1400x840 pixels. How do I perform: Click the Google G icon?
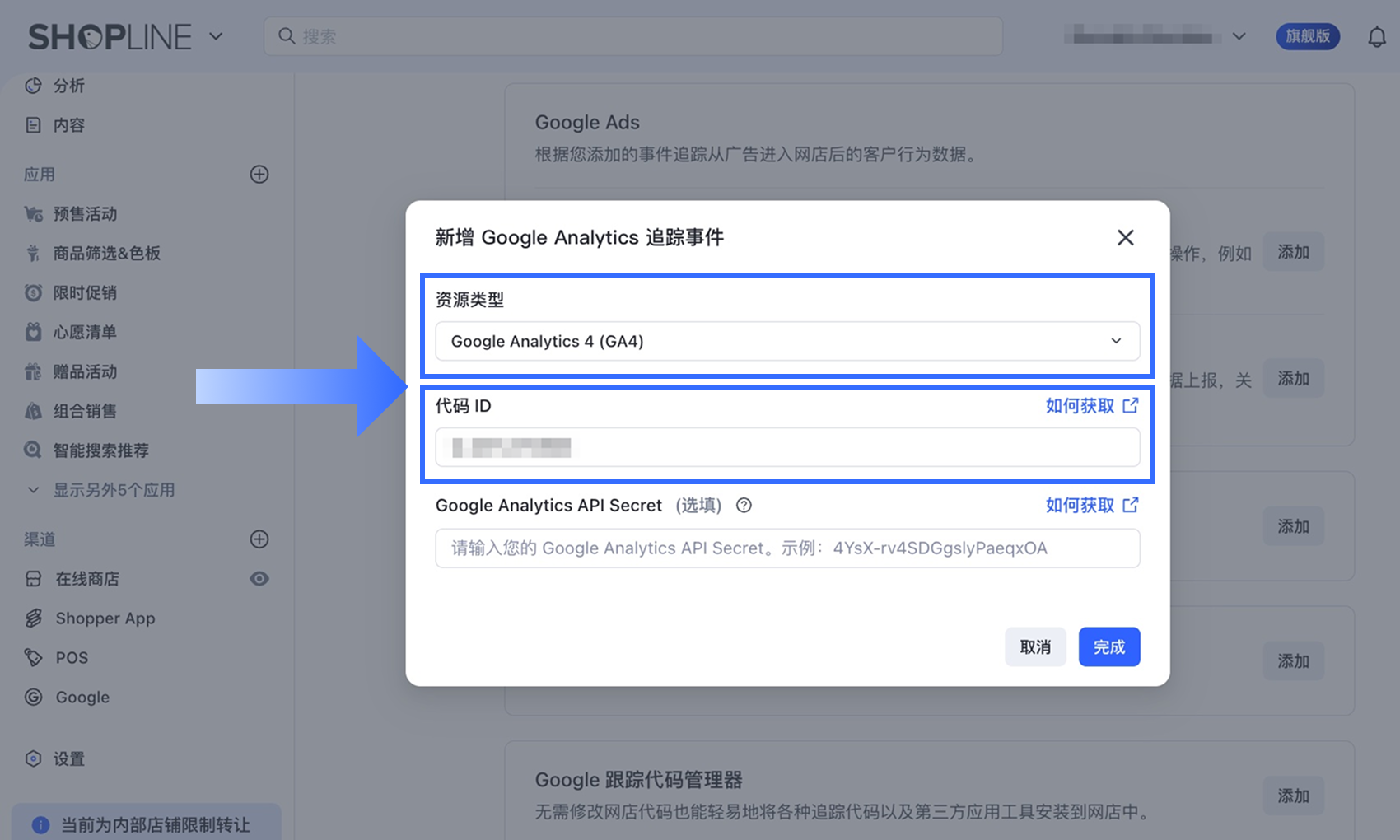(33, 698)
